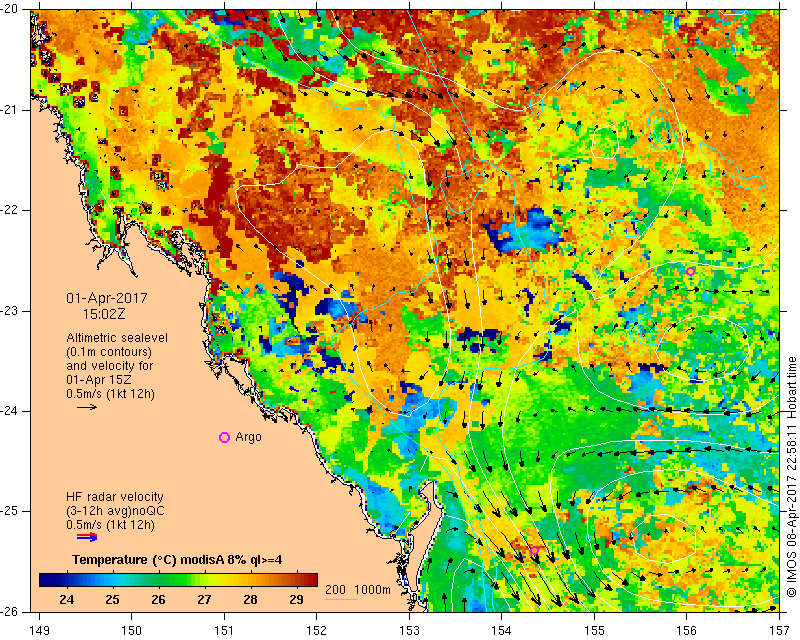
Task: Click the red and blue HF radar arrow
Action: click(x=87, y=536)
